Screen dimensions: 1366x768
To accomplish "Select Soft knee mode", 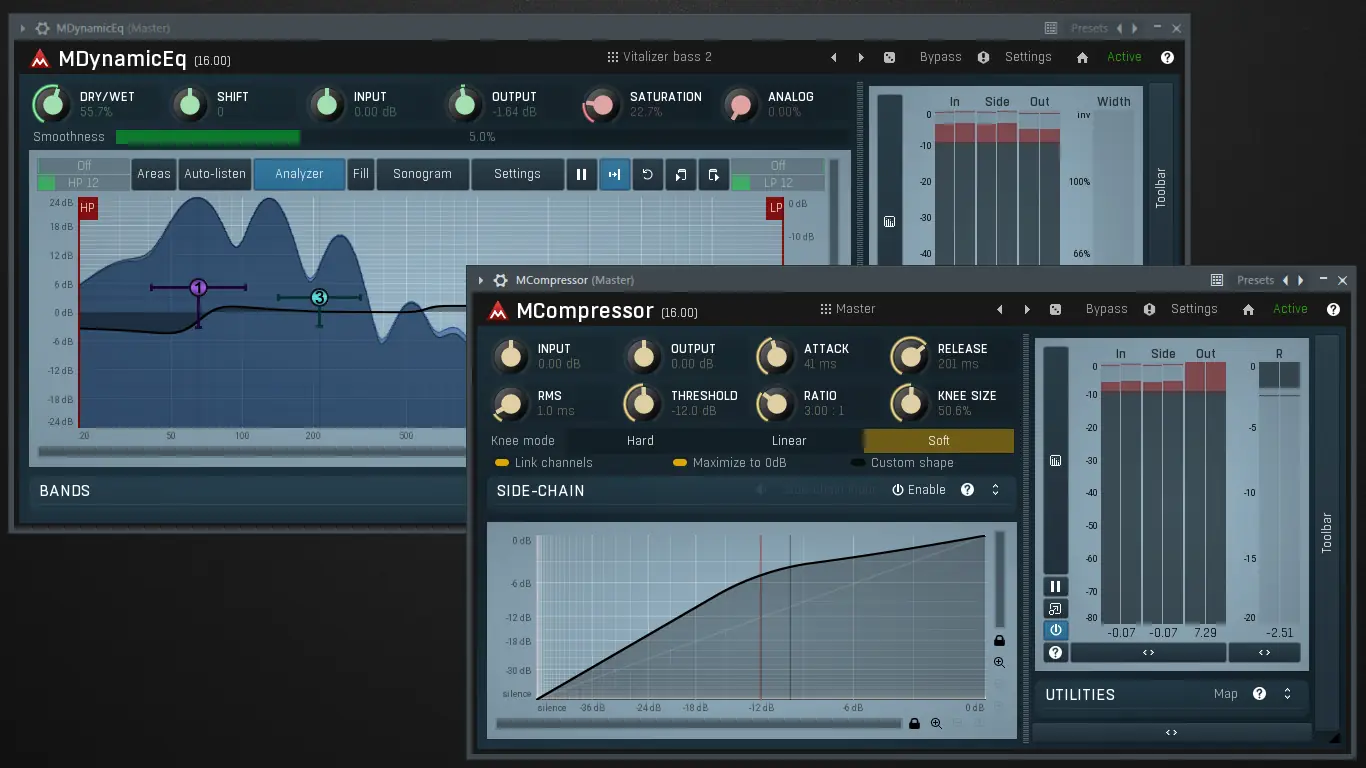I will [939, 441].
